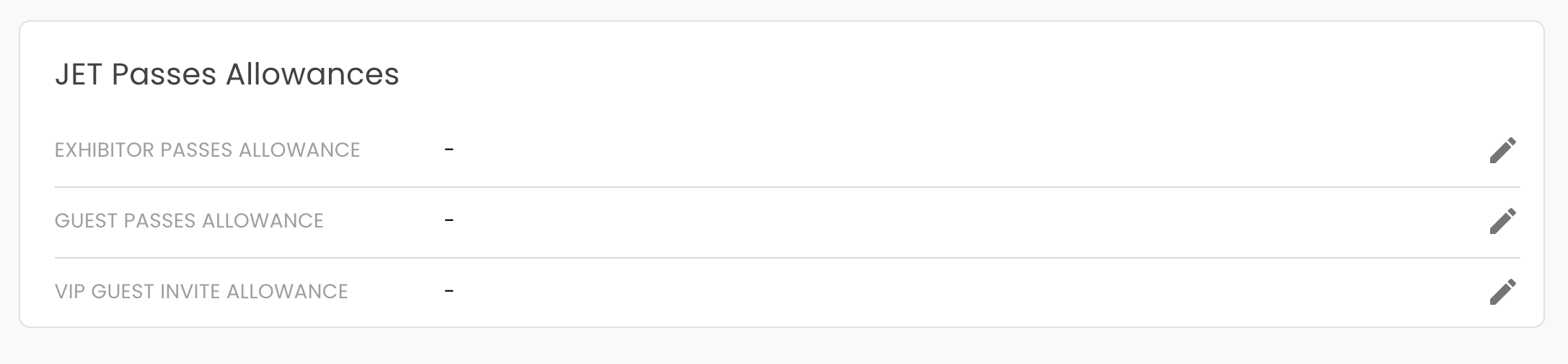Select the dash value for Exhibitor Passes
Image resolution: width=1568 pixels, height=364 pixels.
(x=449, y=149)
